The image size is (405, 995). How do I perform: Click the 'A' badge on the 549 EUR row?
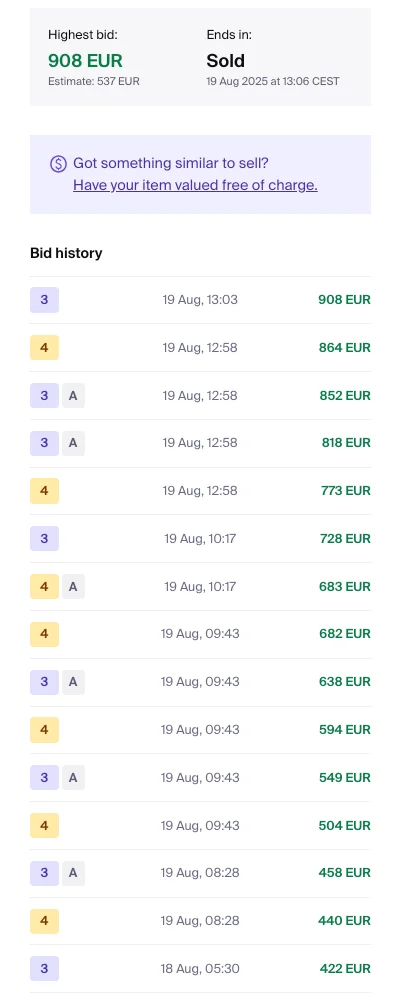[73, 777]
